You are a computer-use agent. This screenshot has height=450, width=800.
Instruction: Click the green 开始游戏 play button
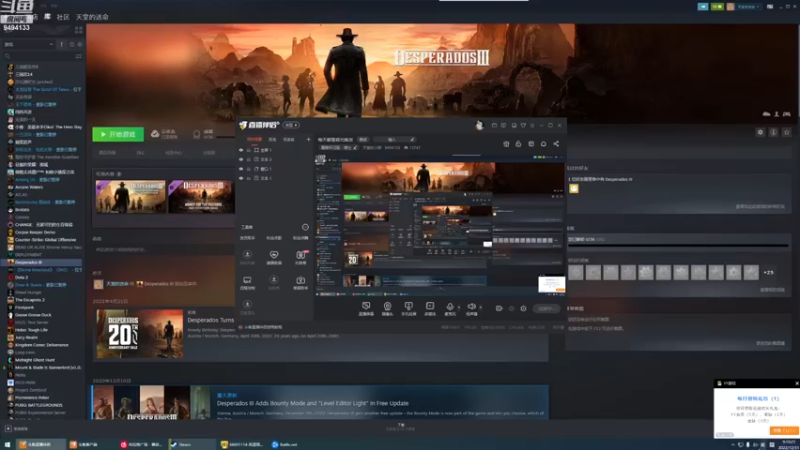tap(118, 134)
